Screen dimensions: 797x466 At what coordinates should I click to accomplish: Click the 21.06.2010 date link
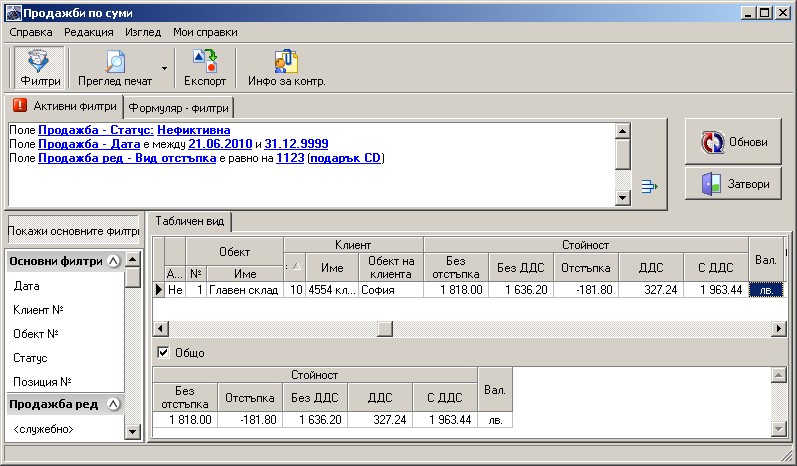pos(220,144)
